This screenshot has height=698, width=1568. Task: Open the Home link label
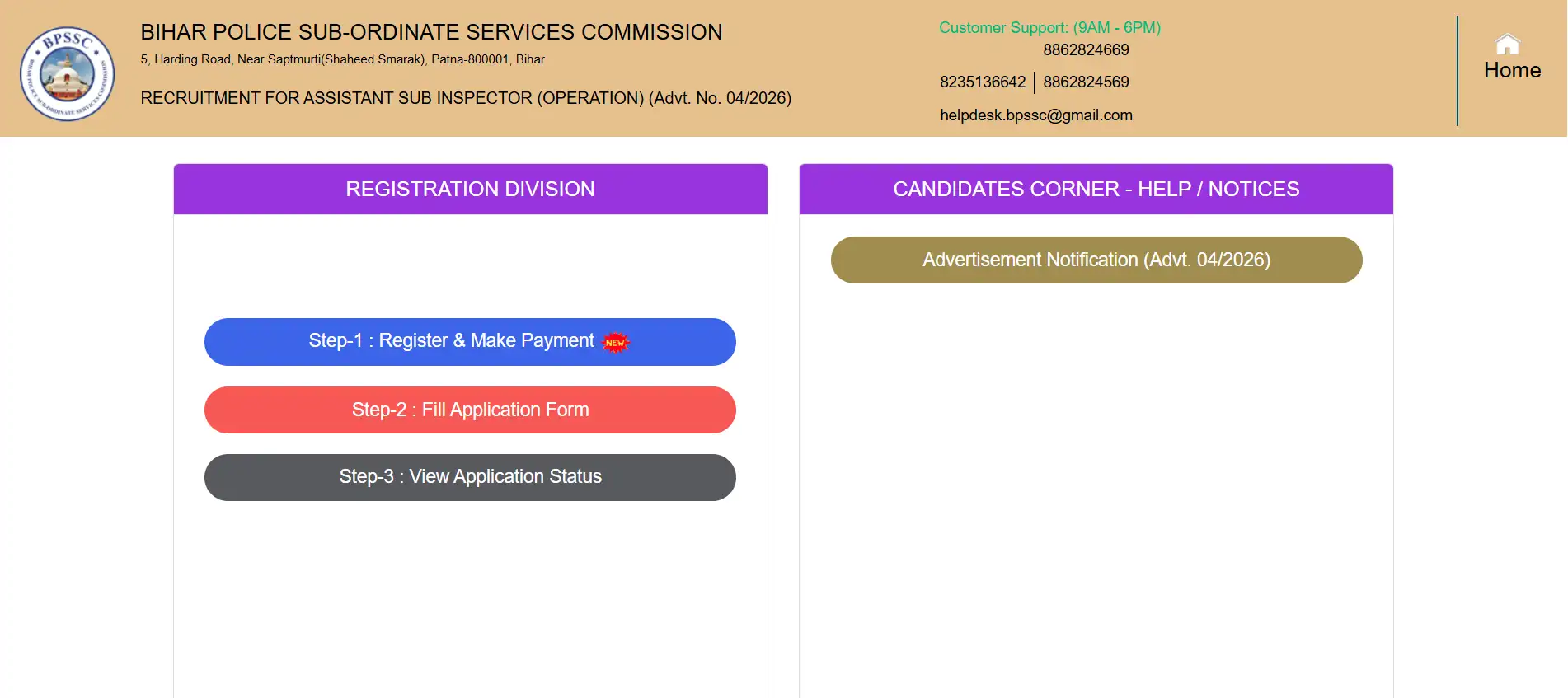coord(1512,71)
